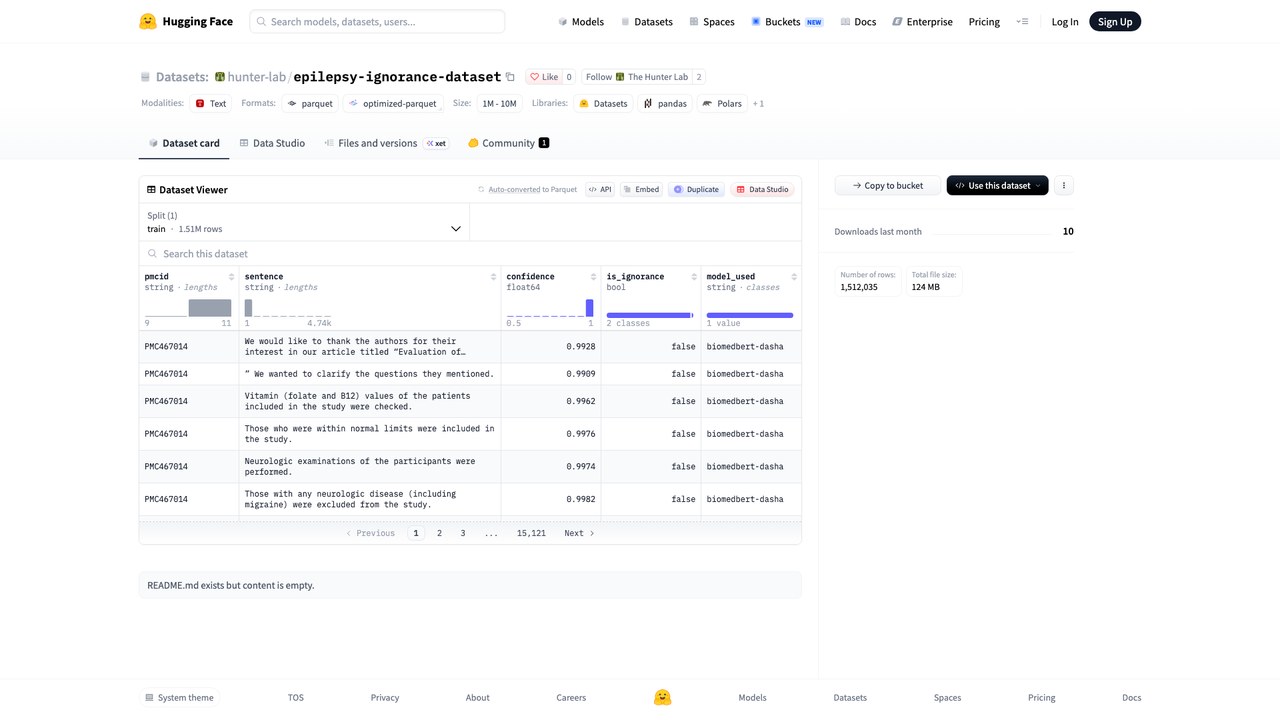Open Enterprise in the top navigation

pyautogui.click(x=922, y=21)
